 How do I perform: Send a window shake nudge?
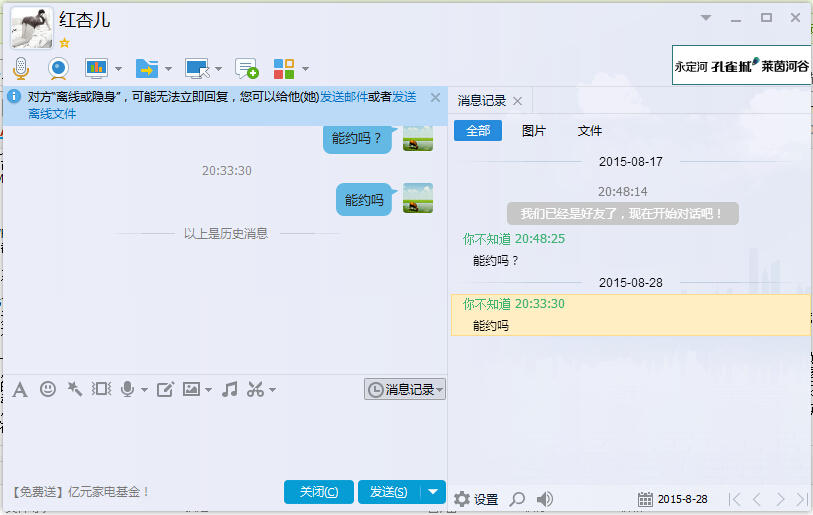pyautogui.click(x=102, y=388)
